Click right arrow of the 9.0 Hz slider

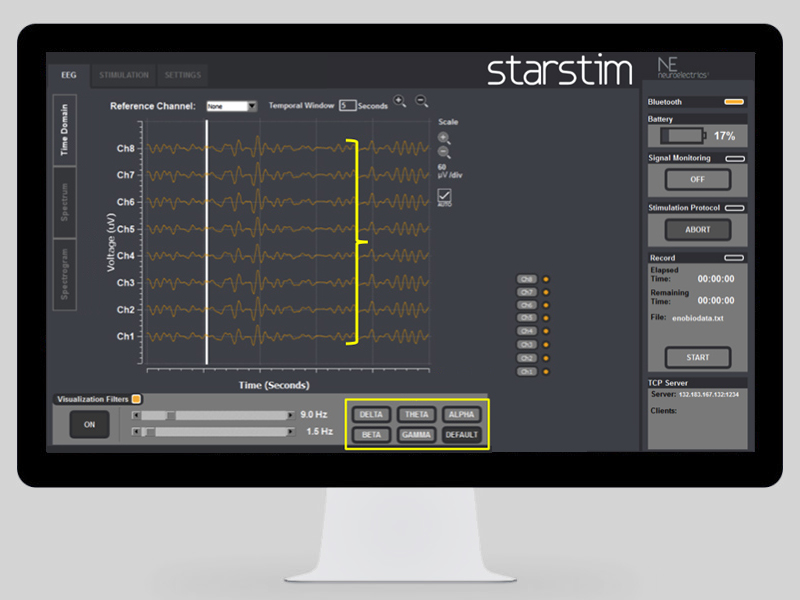290,415
